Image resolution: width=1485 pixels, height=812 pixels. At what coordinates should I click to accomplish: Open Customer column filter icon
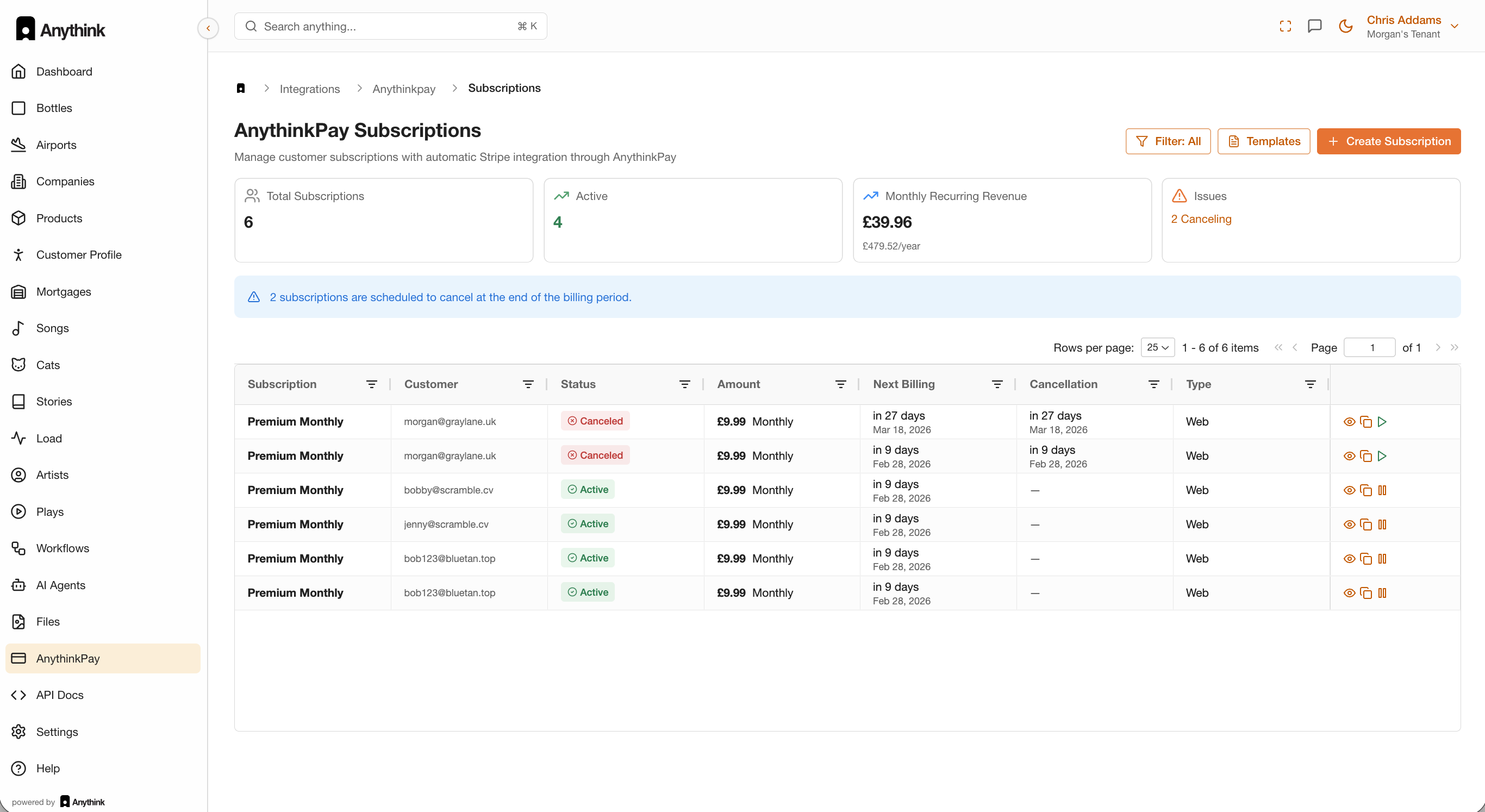(x=527, y=384)
